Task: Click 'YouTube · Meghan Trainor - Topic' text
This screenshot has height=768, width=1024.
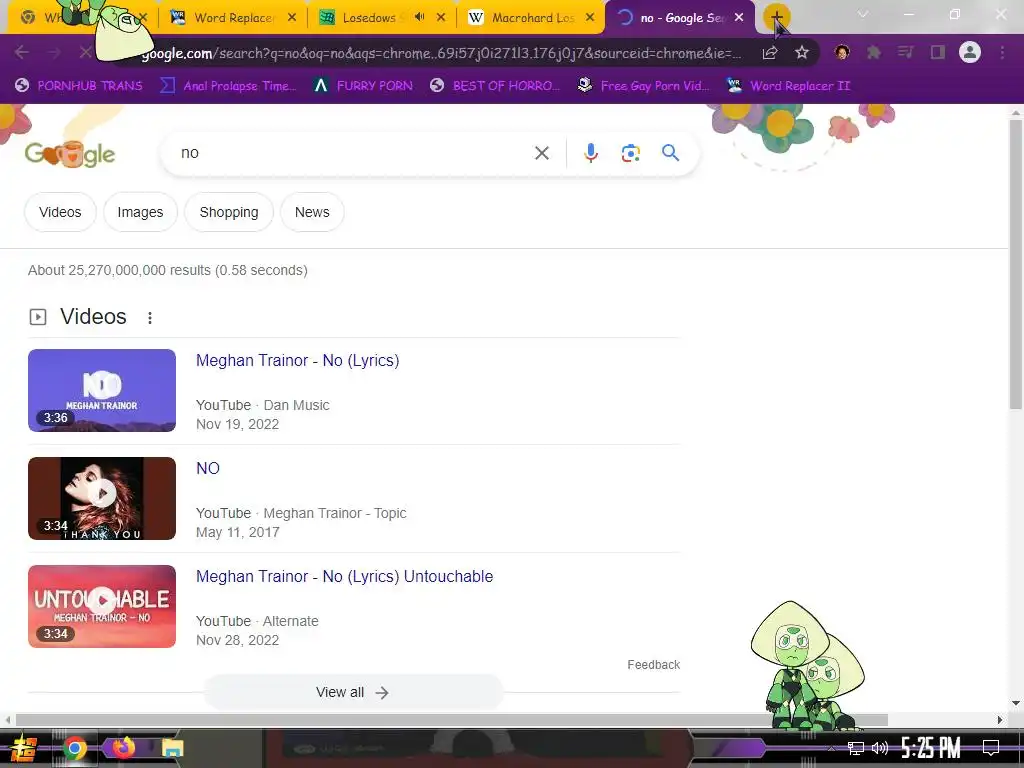Action: [x=301, y=513]
